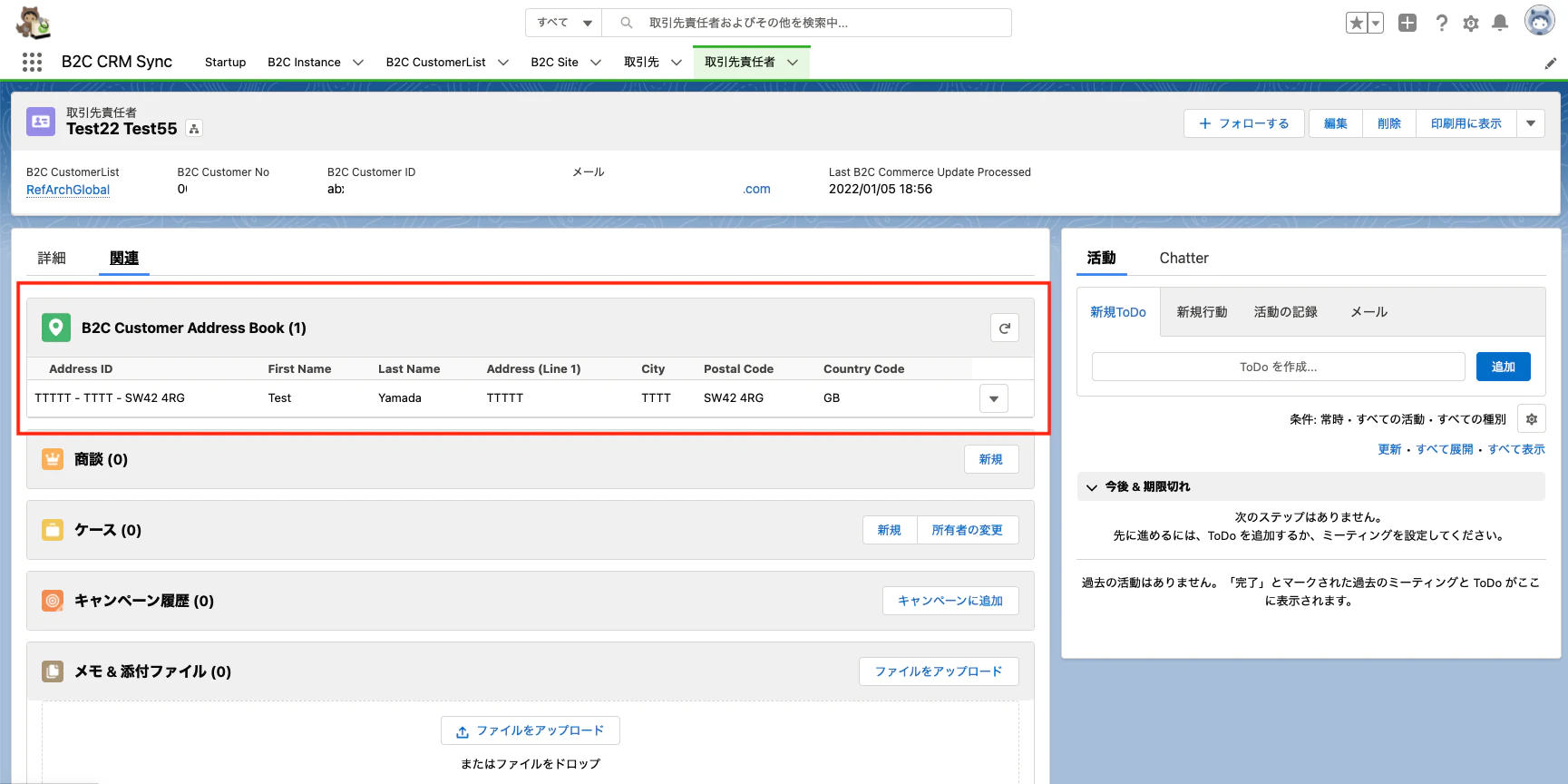Click the すべて展開 link
The height and width of the screenshot is (784, 1568).
click(x=1445, y=449)
